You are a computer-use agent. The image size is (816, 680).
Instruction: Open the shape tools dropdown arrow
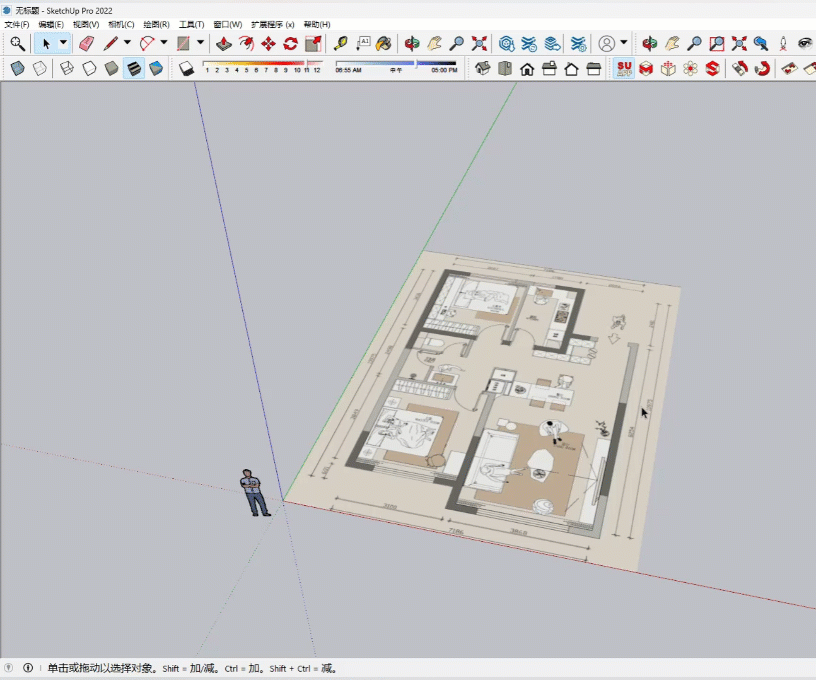200,43
